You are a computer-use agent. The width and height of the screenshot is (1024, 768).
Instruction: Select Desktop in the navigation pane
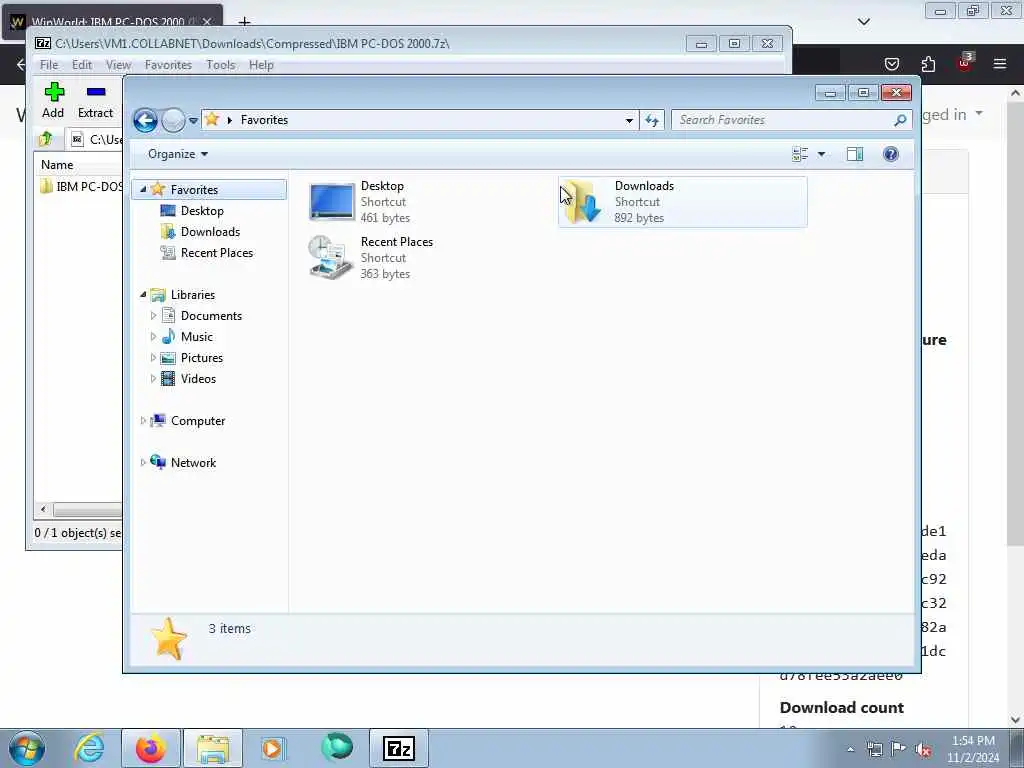(x=202, y=211)
